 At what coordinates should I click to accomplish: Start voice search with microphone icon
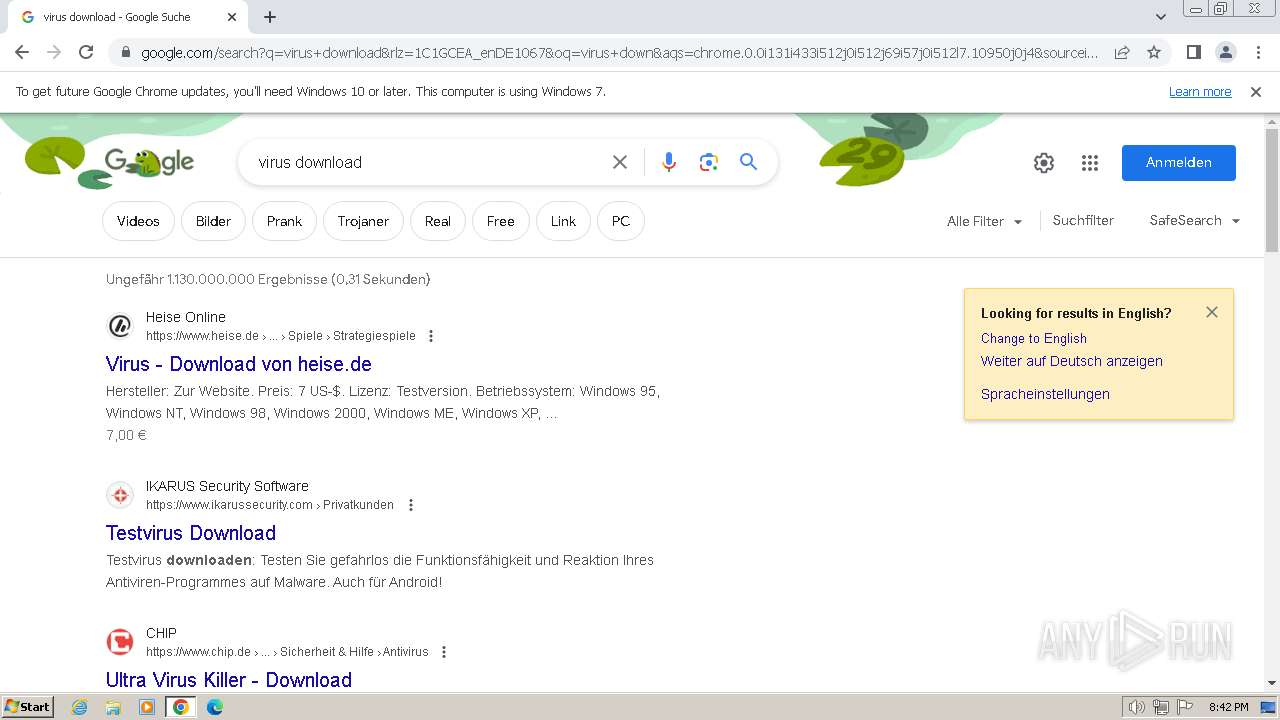coord(669,162)
